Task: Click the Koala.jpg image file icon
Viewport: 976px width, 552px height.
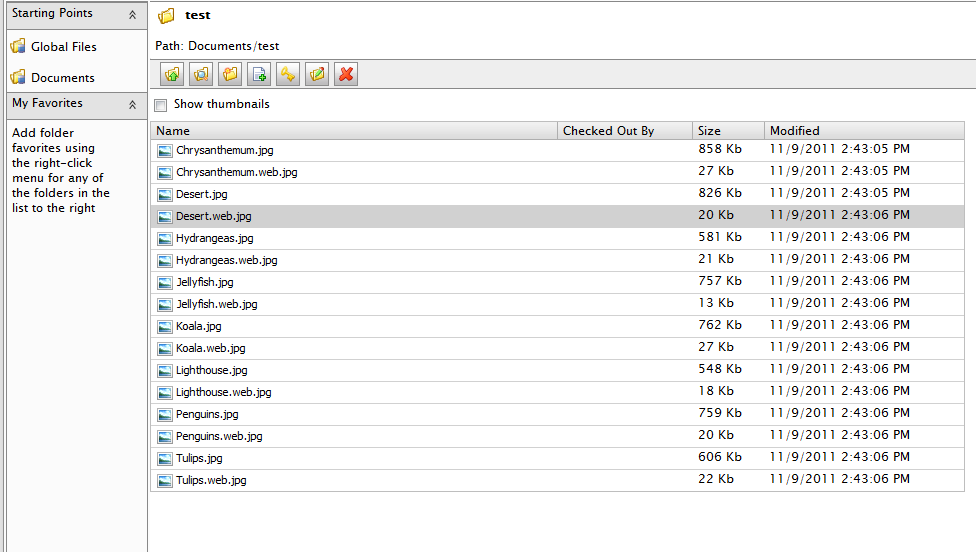Action: pos(165,326)
